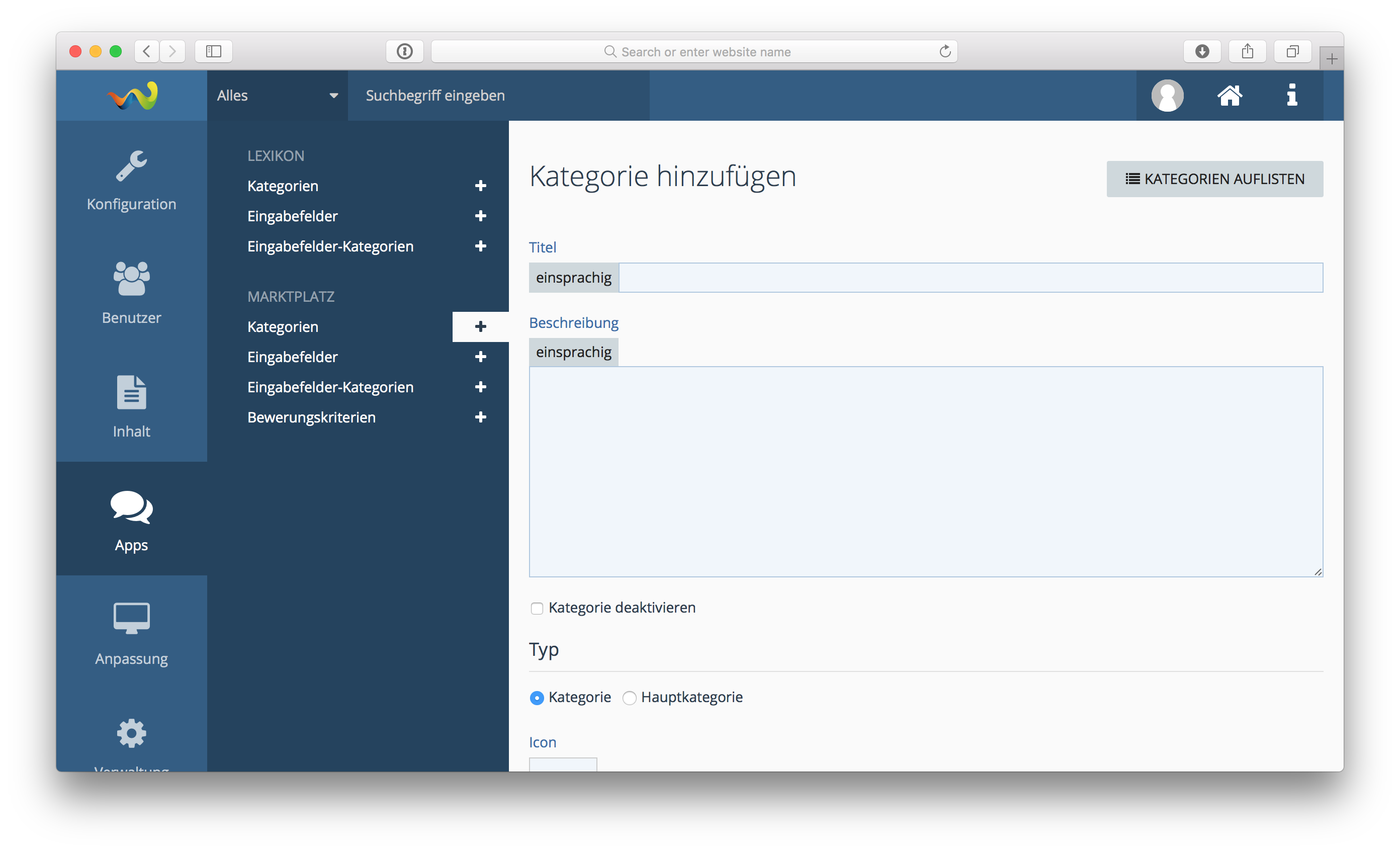This screenshot has height=852, width=1400.
Task: Open the Alles search scope dropdown
Action: (277, 96)
